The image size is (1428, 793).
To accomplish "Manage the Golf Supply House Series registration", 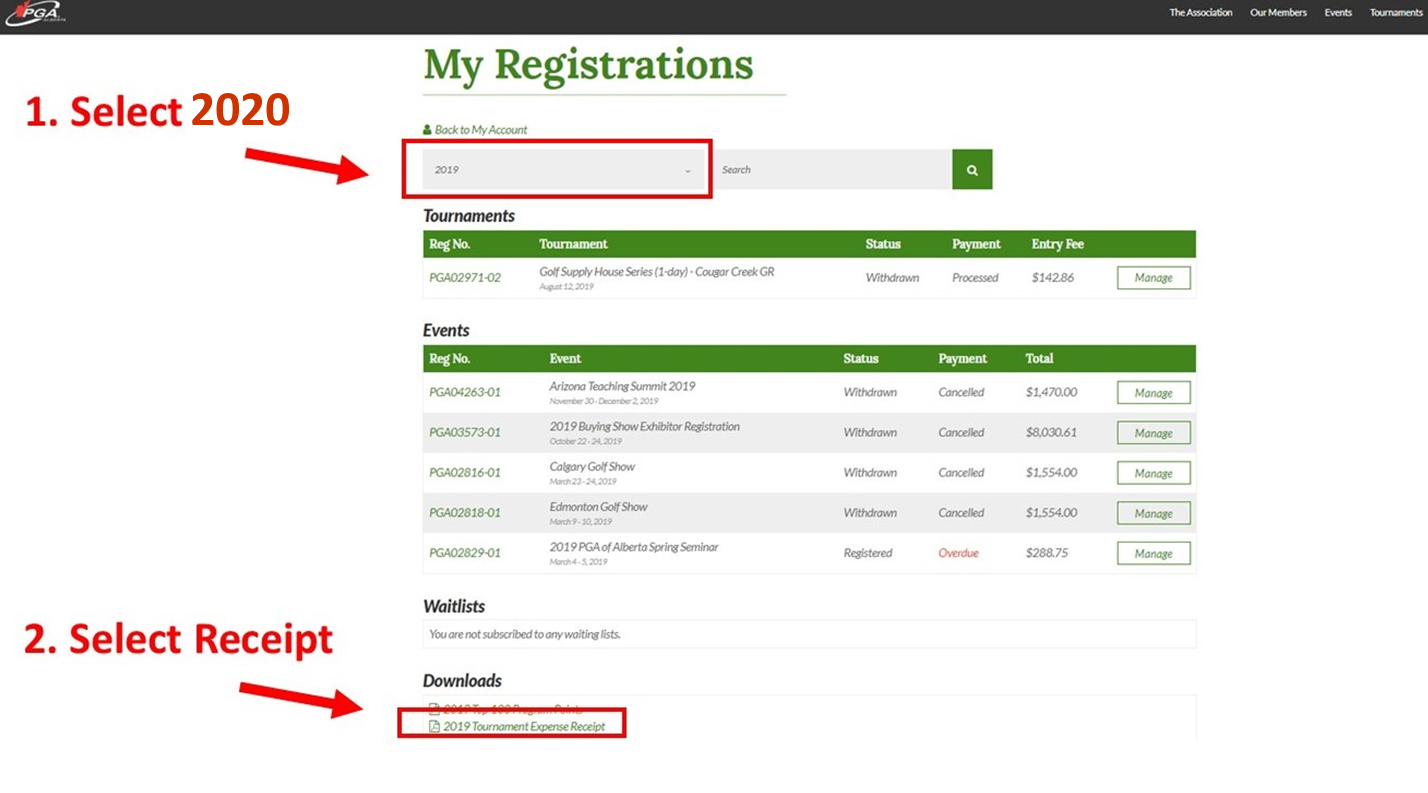I will (1153, 278).
